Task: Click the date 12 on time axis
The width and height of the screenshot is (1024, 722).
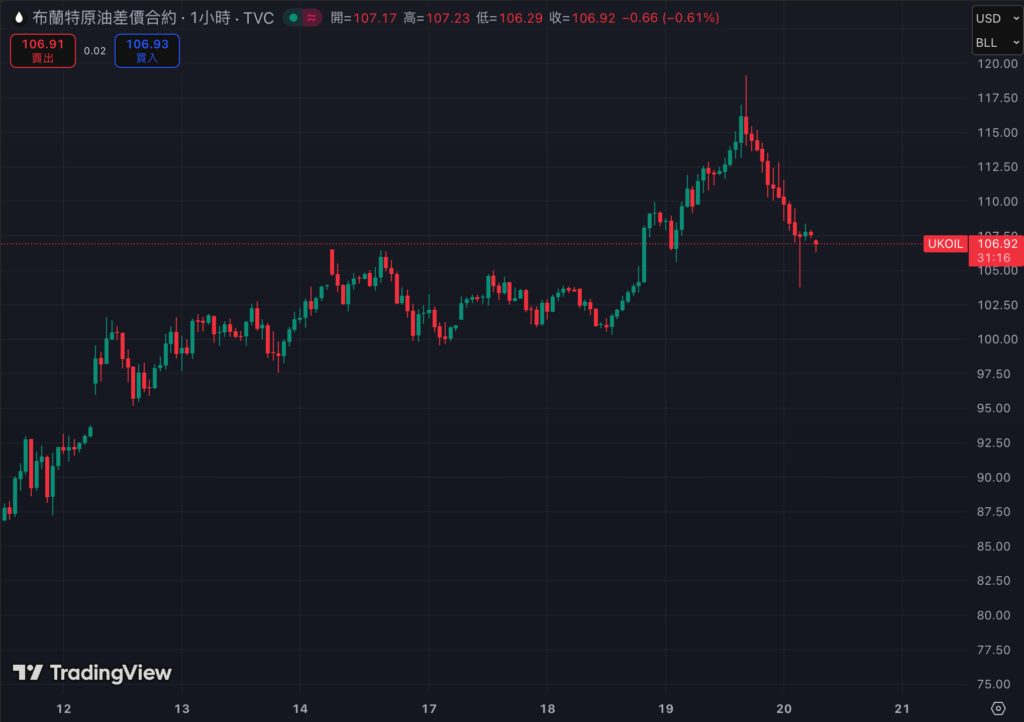Action: pos(63,708)
